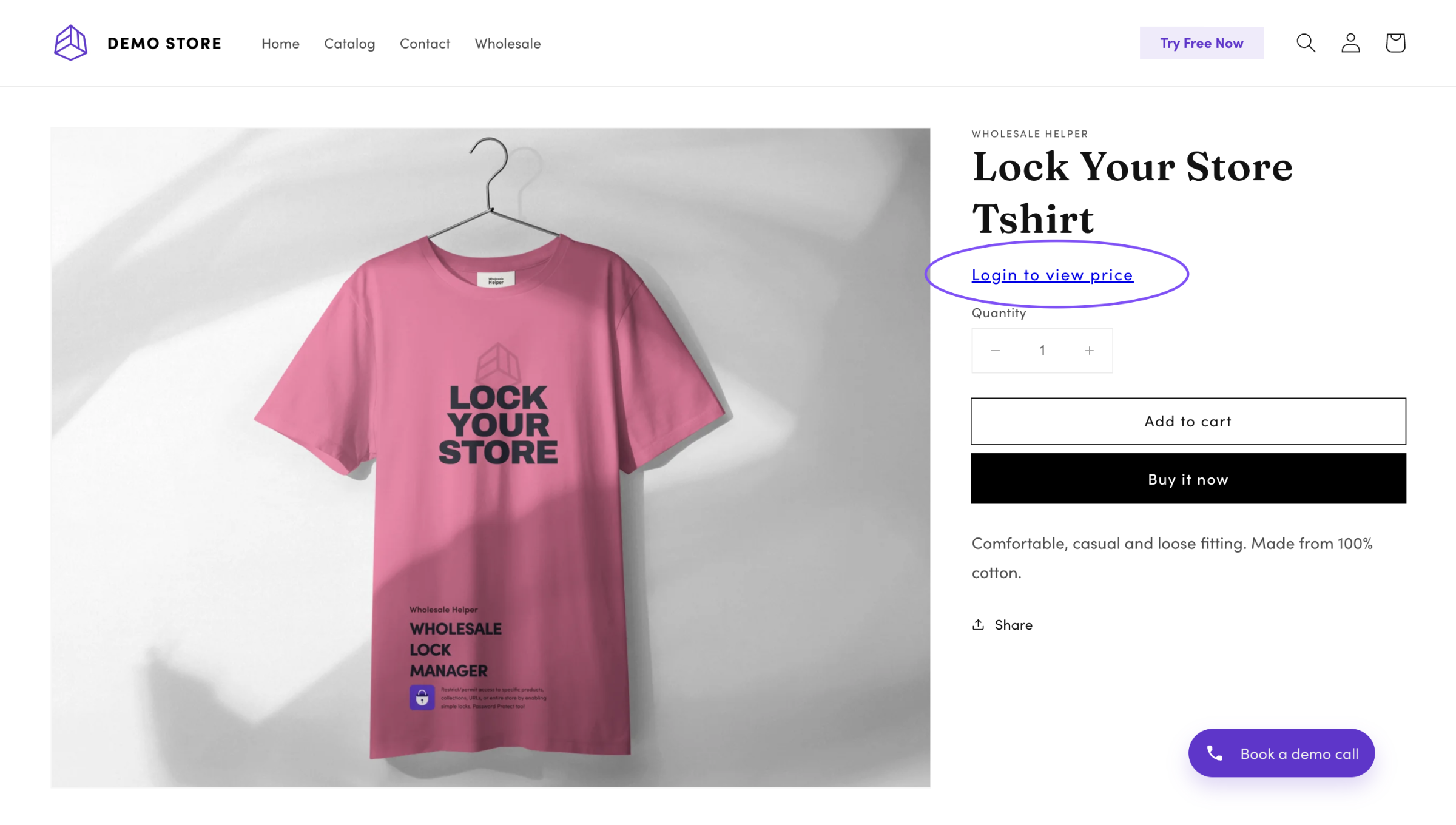Click the Try Free Now button
Viewport: 1456px width, 825px height.
point(1201,43)
